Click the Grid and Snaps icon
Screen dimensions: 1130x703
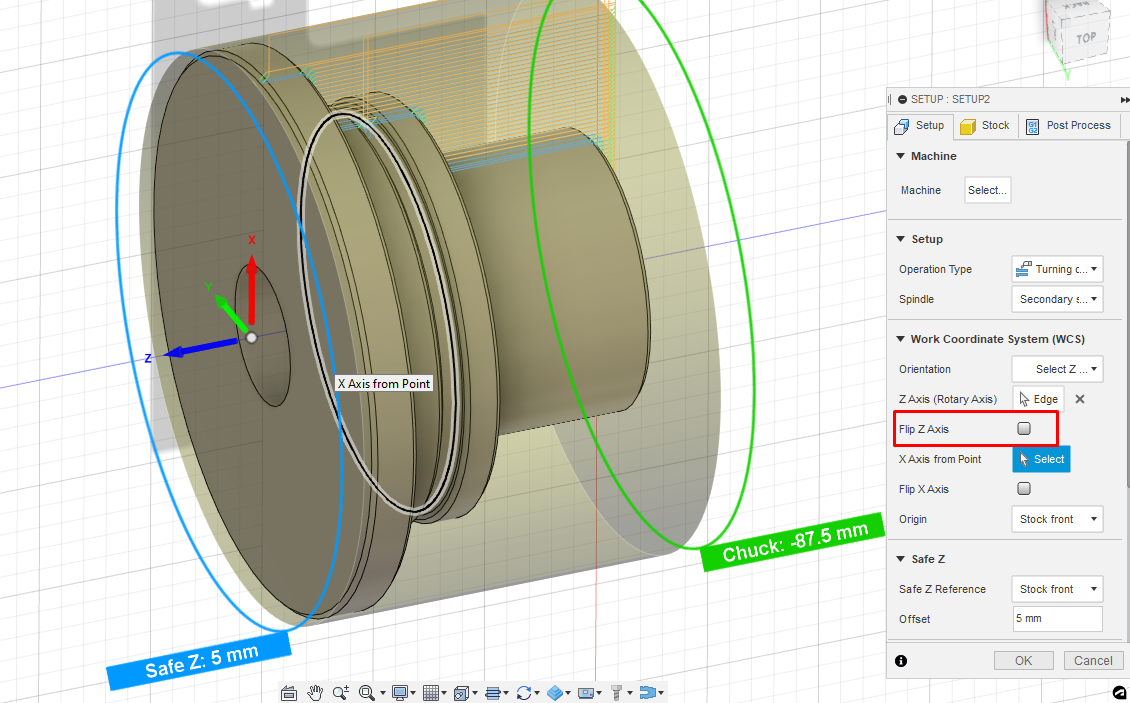432,692
